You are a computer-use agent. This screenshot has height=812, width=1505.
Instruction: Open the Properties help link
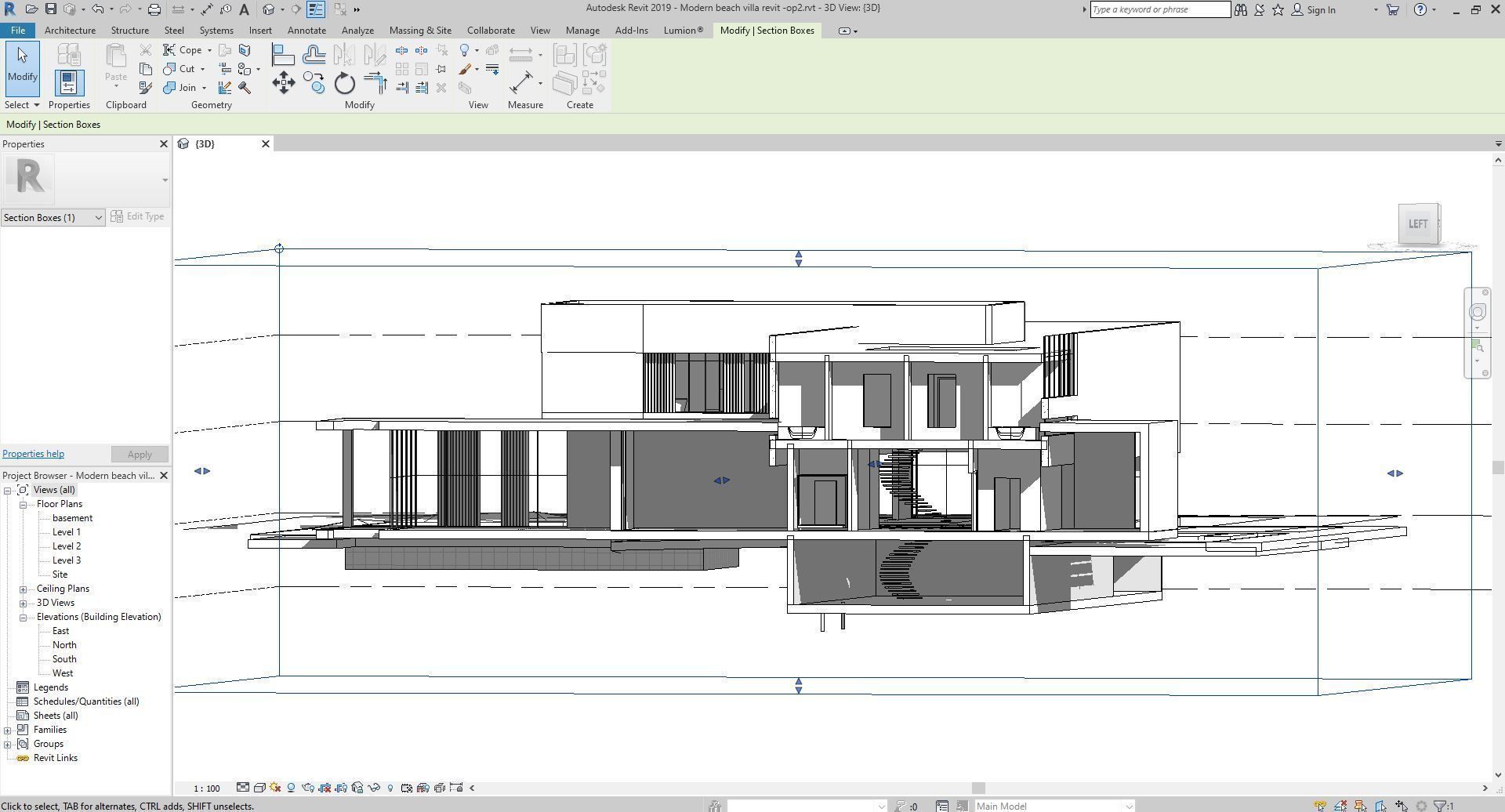click(x=33, y=454)
